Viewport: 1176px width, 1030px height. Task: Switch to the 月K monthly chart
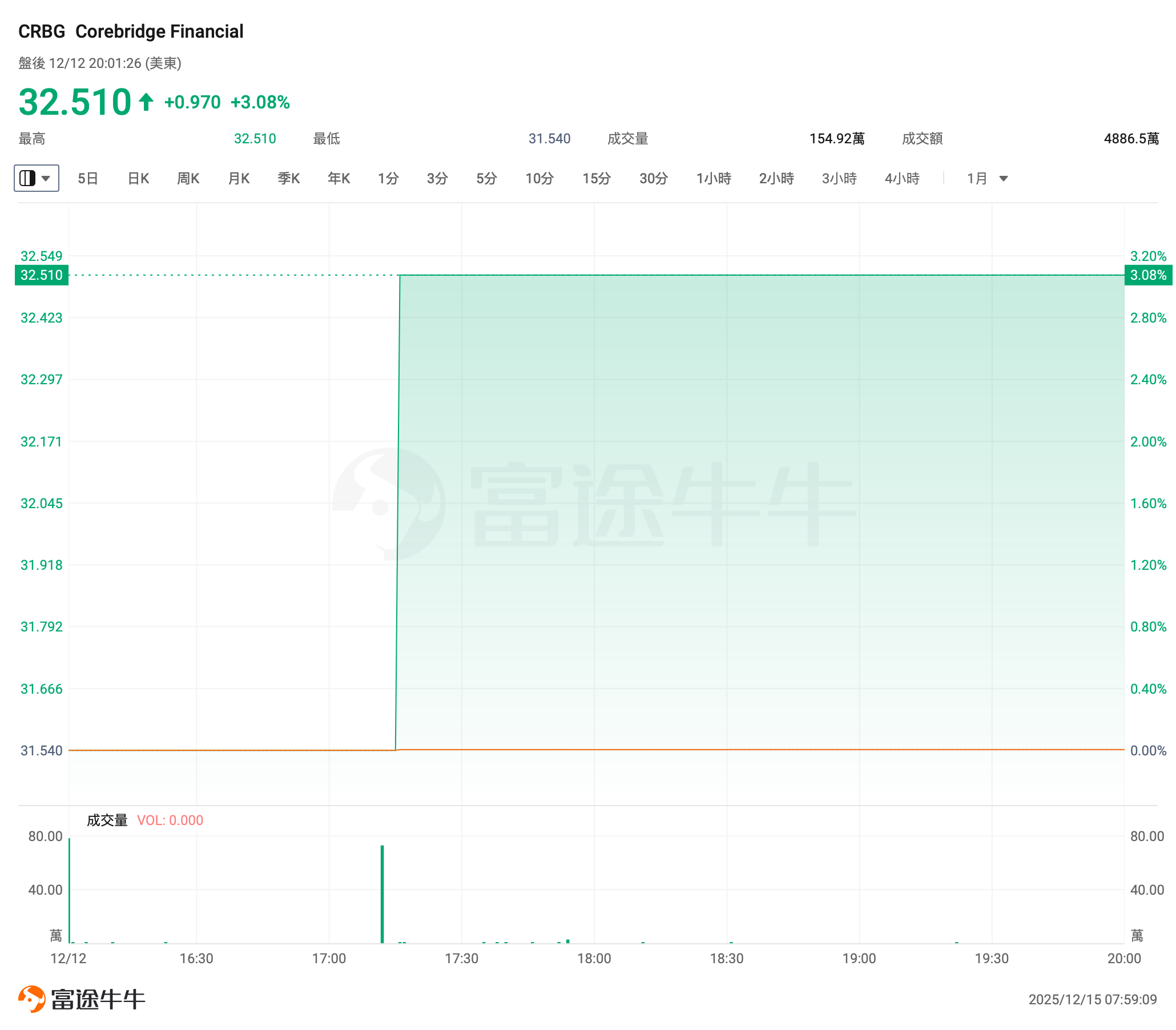(239, 178)
